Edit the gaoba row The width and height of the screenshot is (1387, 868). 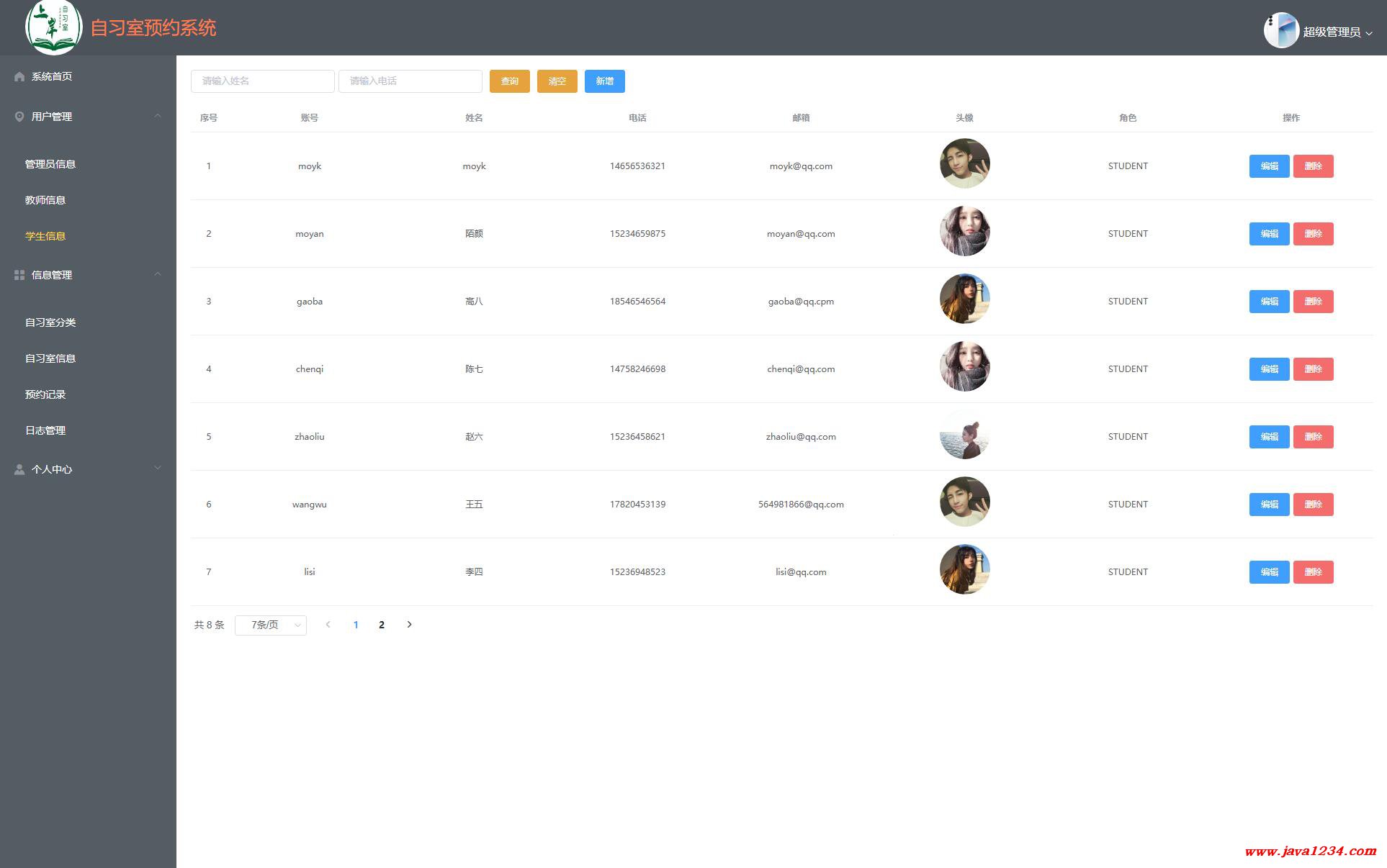(1270, 302)
